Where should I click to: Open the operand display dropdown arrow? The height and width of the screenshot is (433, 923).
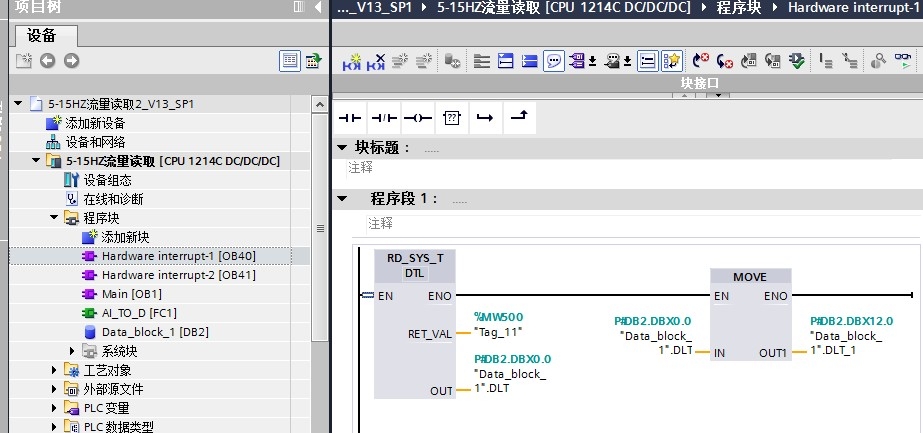point(593,61)
